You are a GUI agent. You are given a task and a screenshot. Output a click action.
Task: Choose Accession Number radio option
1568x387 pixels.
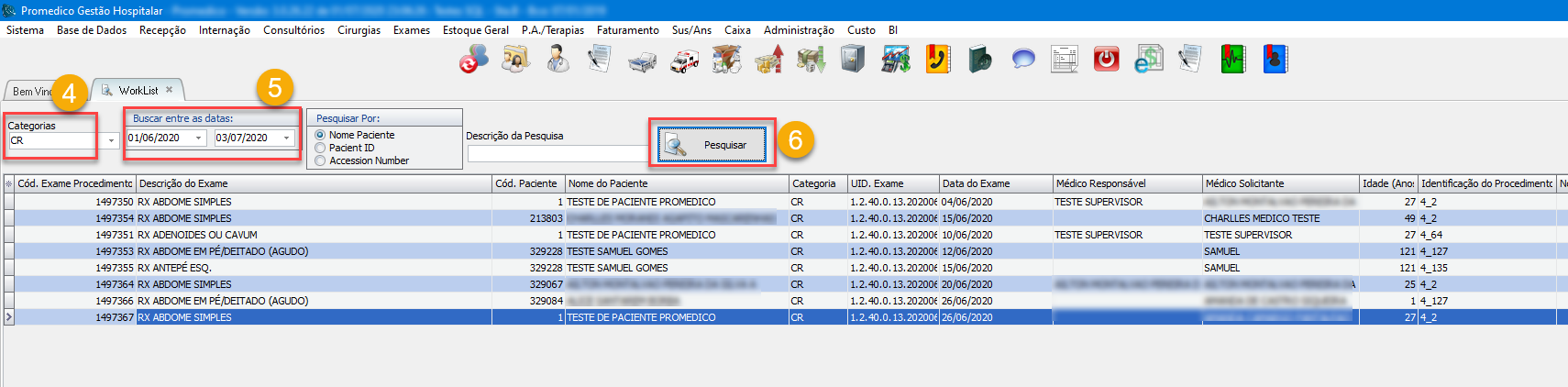320,160
